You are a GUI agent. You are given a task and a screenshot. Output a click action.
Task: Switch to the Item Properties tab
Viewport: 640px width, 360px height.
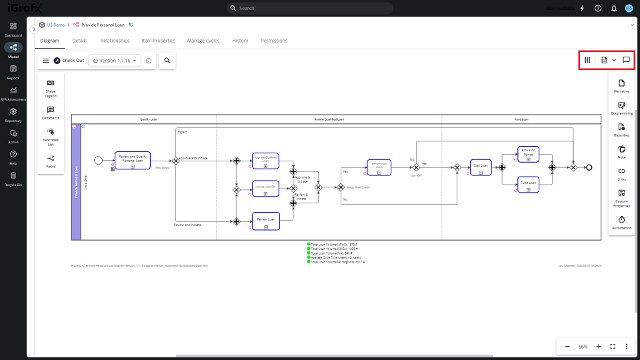(158, 40)
